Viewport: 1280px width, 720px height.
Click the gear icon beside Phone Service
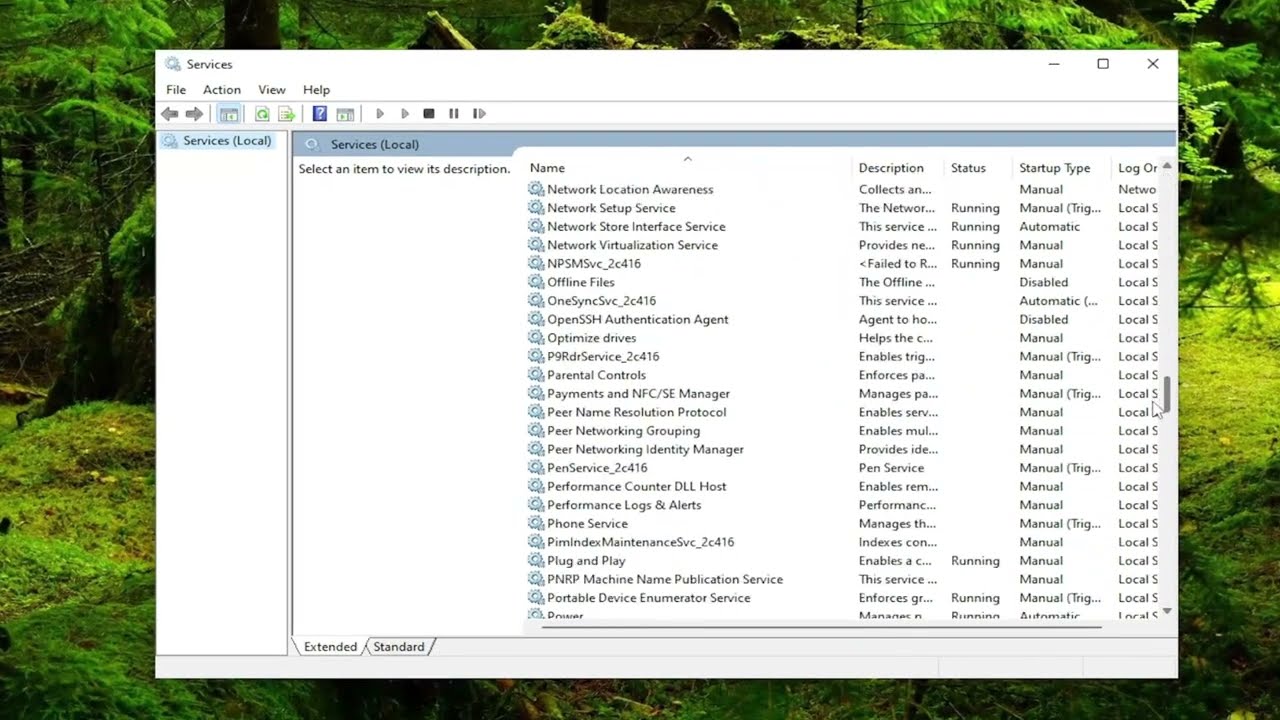[536, 524]
